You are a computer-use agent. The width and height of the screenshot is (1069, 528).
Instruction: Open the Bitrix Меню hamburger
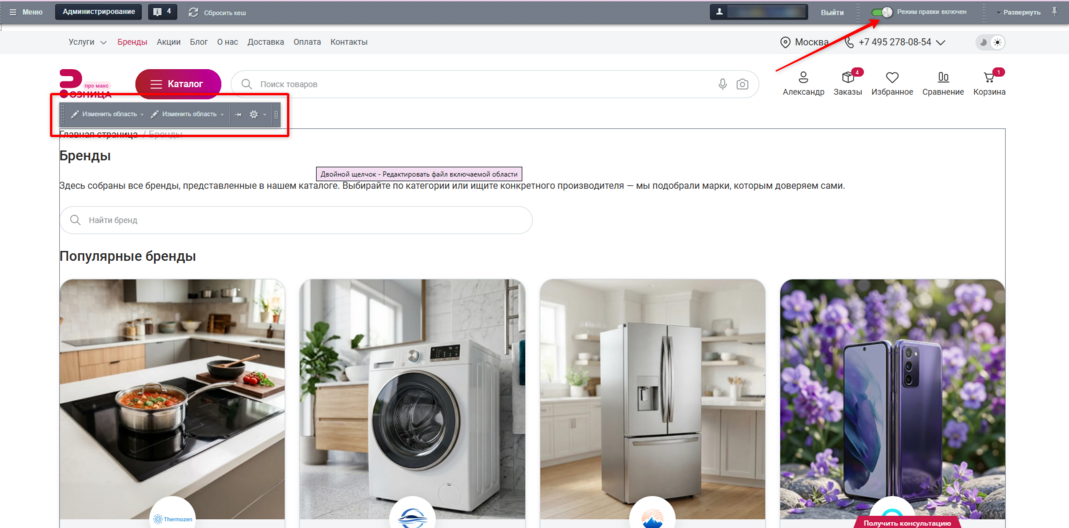point(25,12)
